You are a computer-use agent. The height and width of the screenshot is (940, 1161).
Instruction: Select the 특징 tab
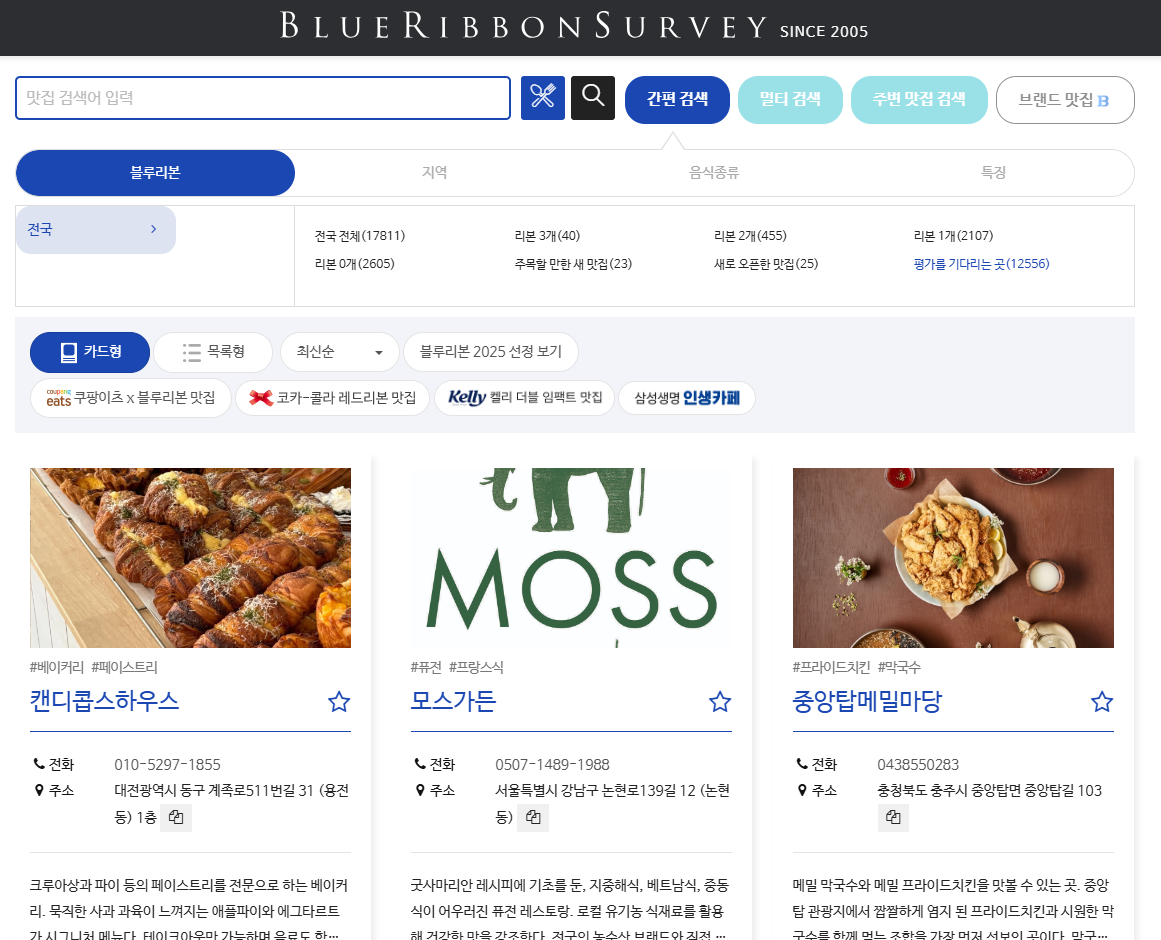coord(993,172)
